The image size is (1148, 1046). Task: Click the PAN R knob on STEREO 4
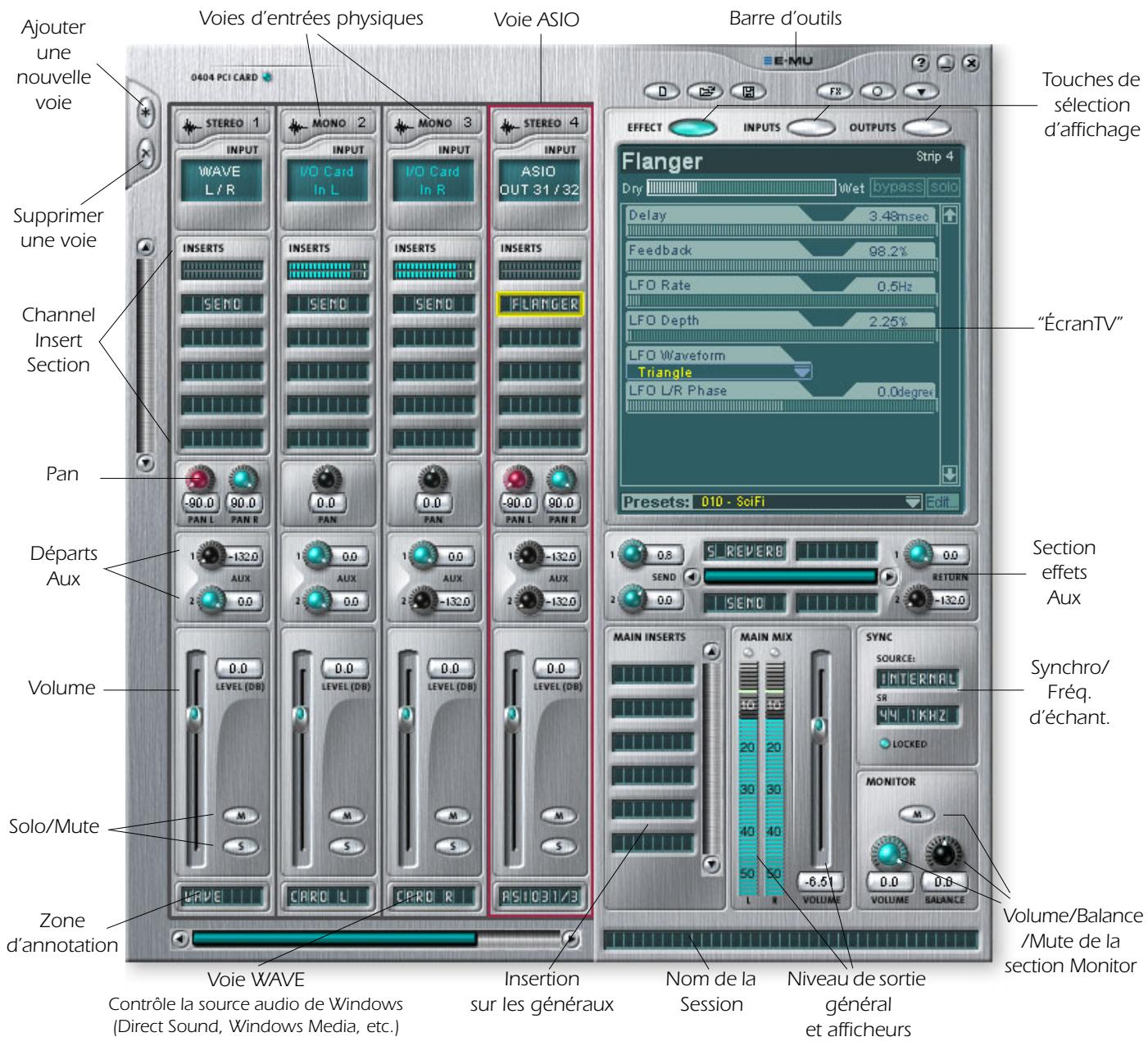[561, 480]
